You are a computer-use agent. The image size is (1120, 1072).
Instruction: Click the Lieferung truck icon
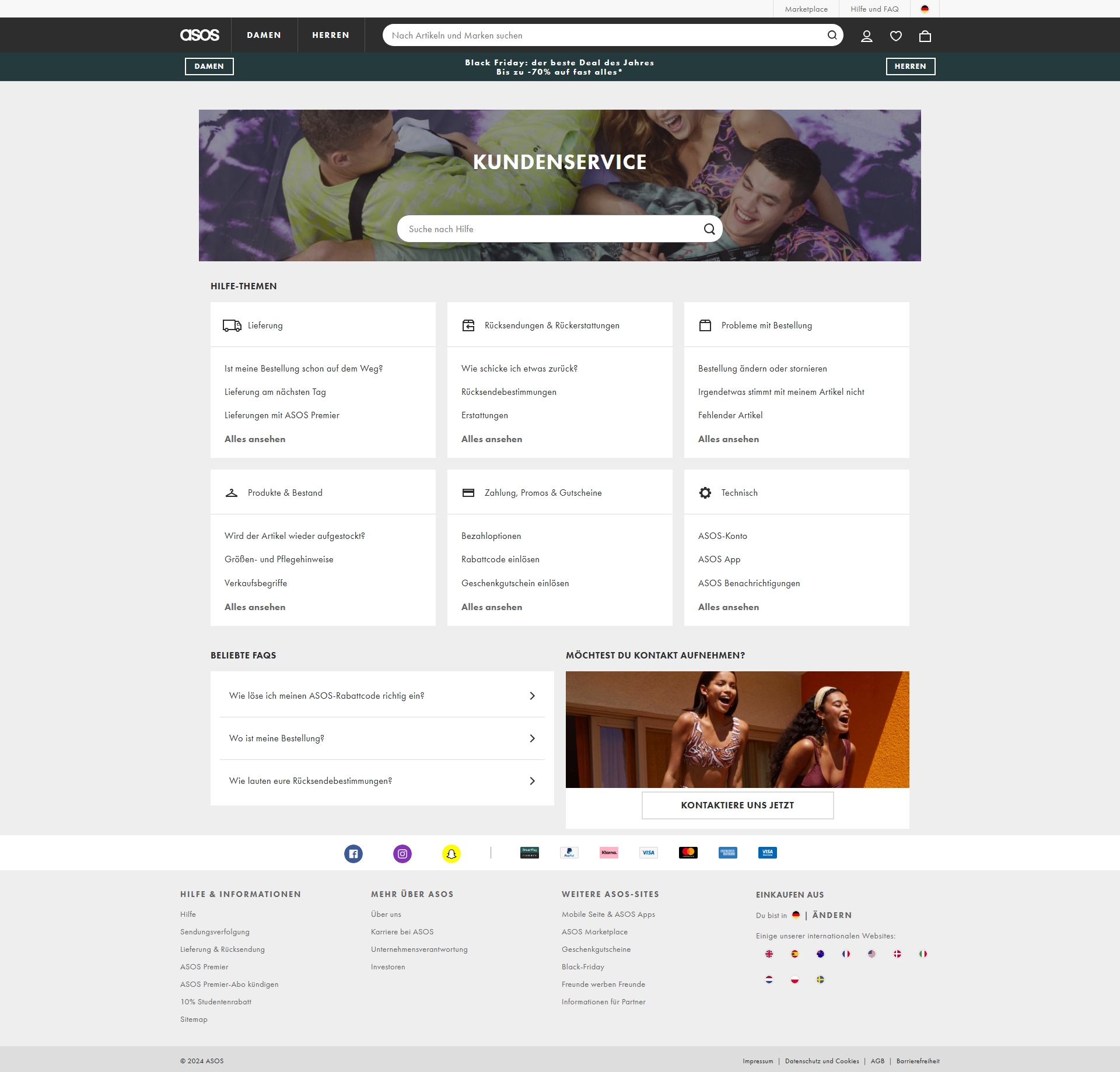point(232,325)
